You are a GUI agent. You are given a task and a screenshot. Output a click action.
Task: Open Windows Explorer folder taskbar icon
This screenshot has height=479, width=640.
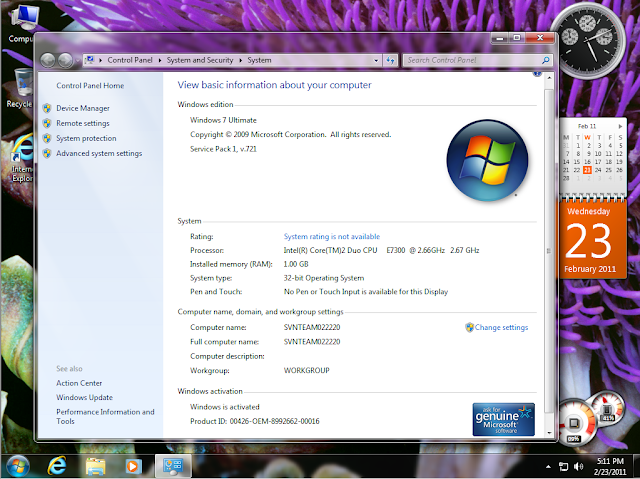click(96, 466)
